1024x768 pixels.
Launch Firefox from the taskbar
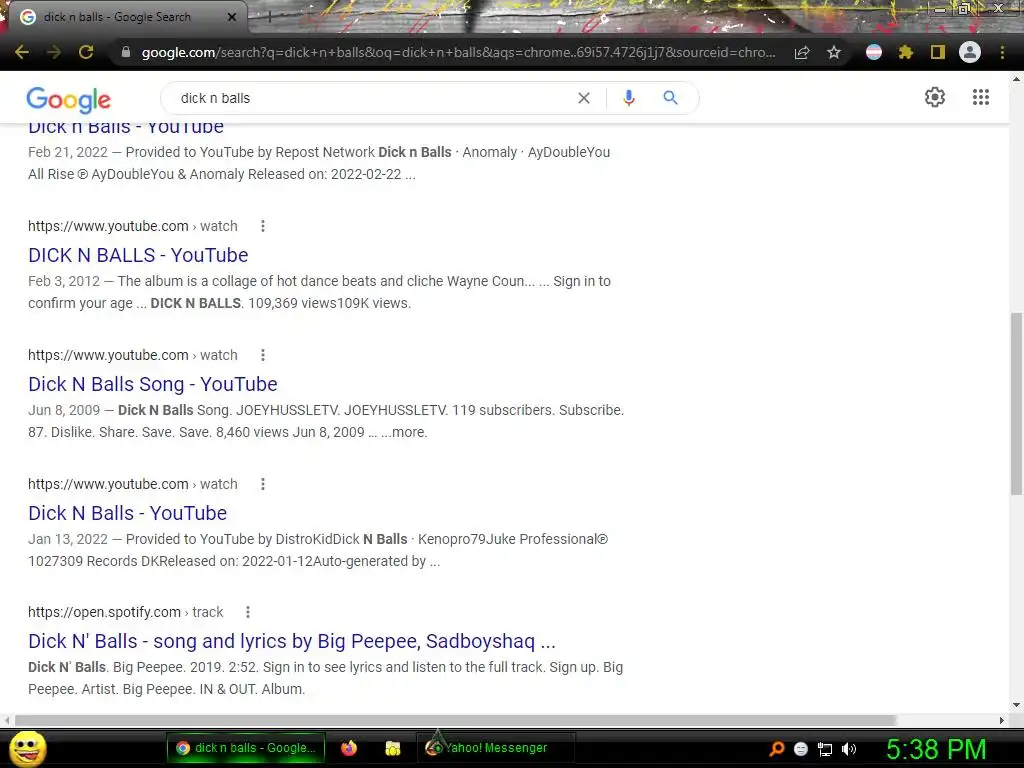pyautogui.click(x=349, y=748)
